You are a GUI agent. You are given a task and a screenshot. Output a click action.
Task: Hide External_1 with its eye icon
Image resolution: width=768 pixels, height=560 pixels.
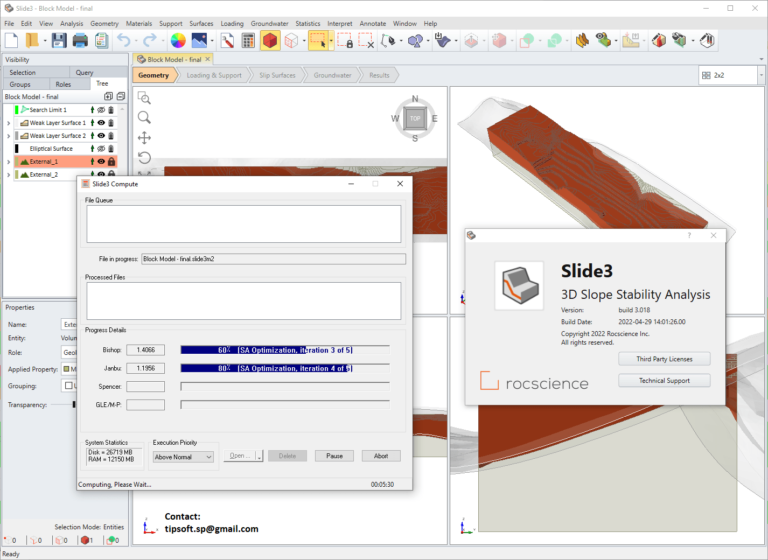101,162
